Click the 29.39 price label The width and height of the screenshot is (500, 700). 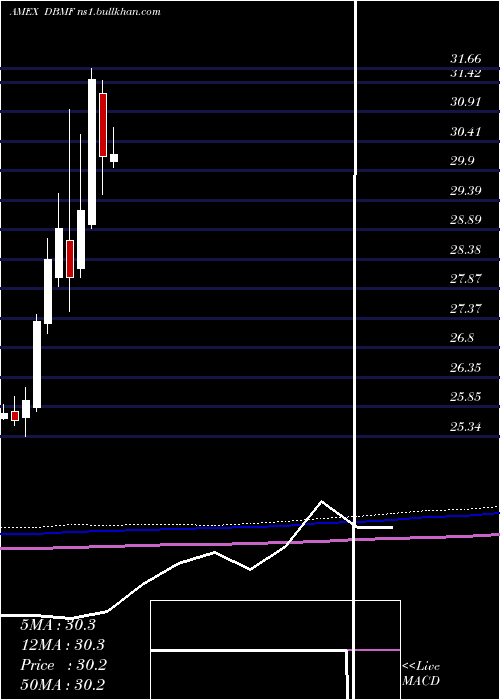coord(466,191)
